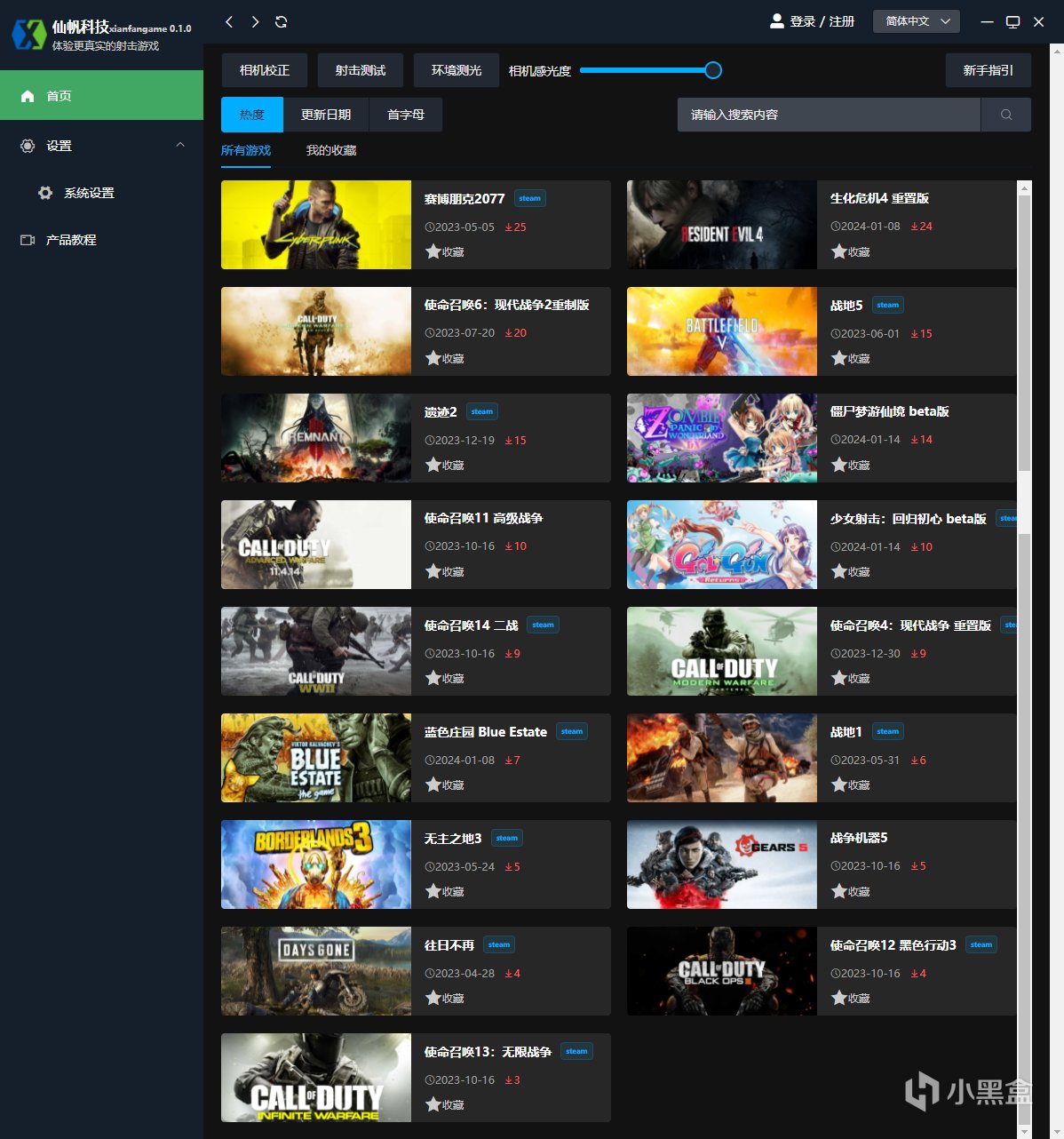Open the Days Gone thumbnail
The height and width of the screenshot is (1139, 1064).
tap(316, 971)
